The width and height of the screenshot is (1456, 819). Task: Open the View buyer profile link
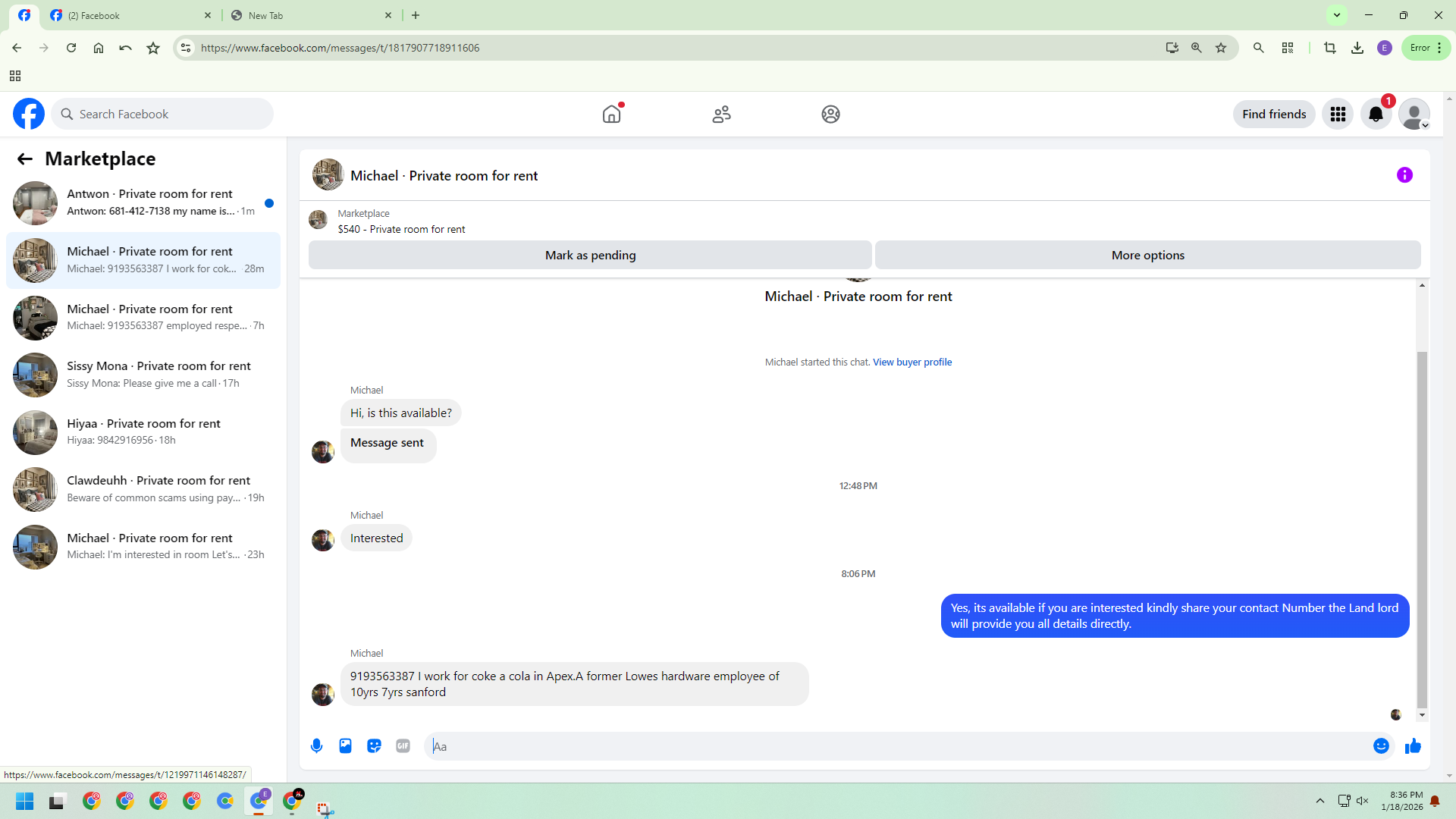(912, 362)
